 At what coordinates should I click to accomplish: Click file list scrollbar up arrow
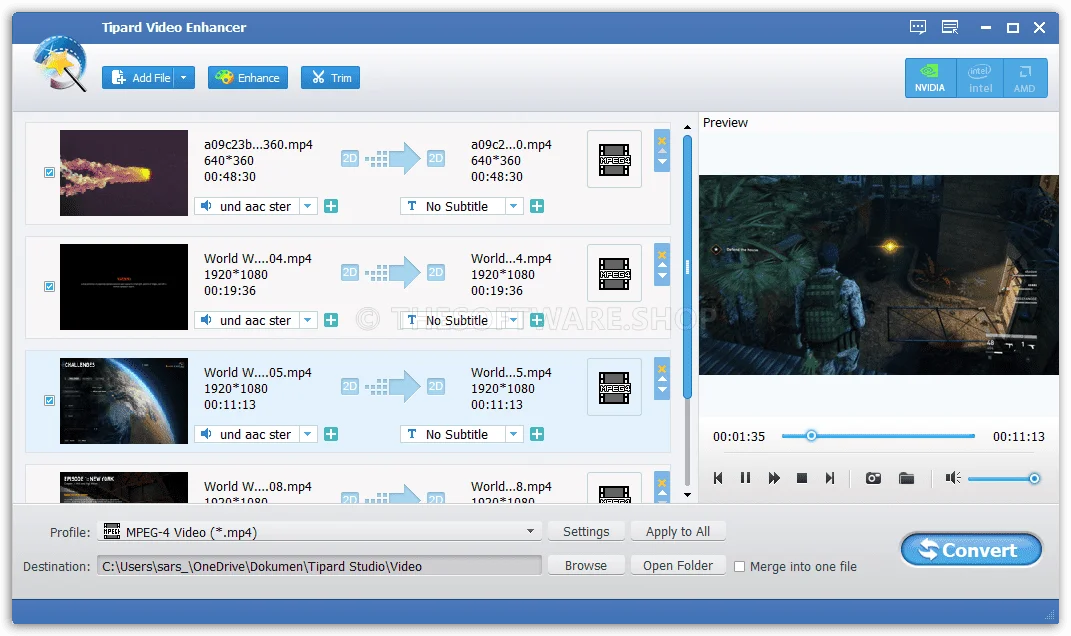point(687,127)
